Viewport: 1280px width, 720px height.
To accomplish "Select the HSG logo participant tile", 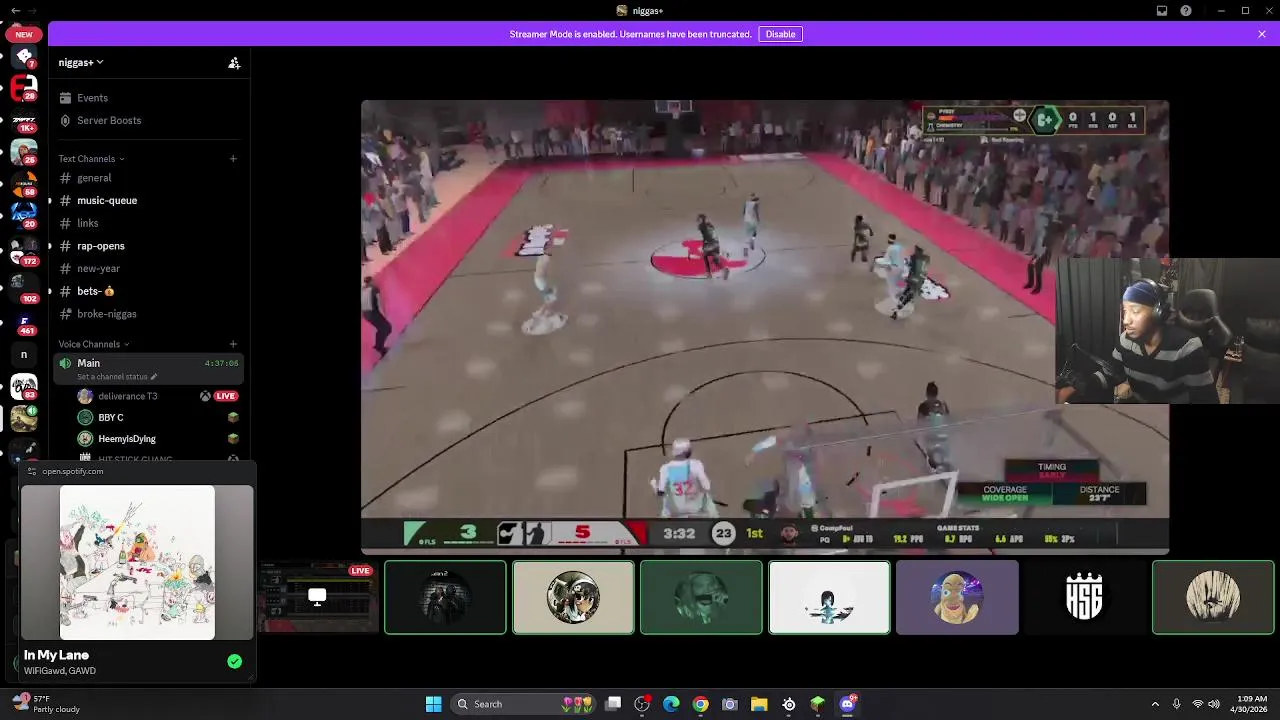I will pyautogui.click(x=1085, y=598).
